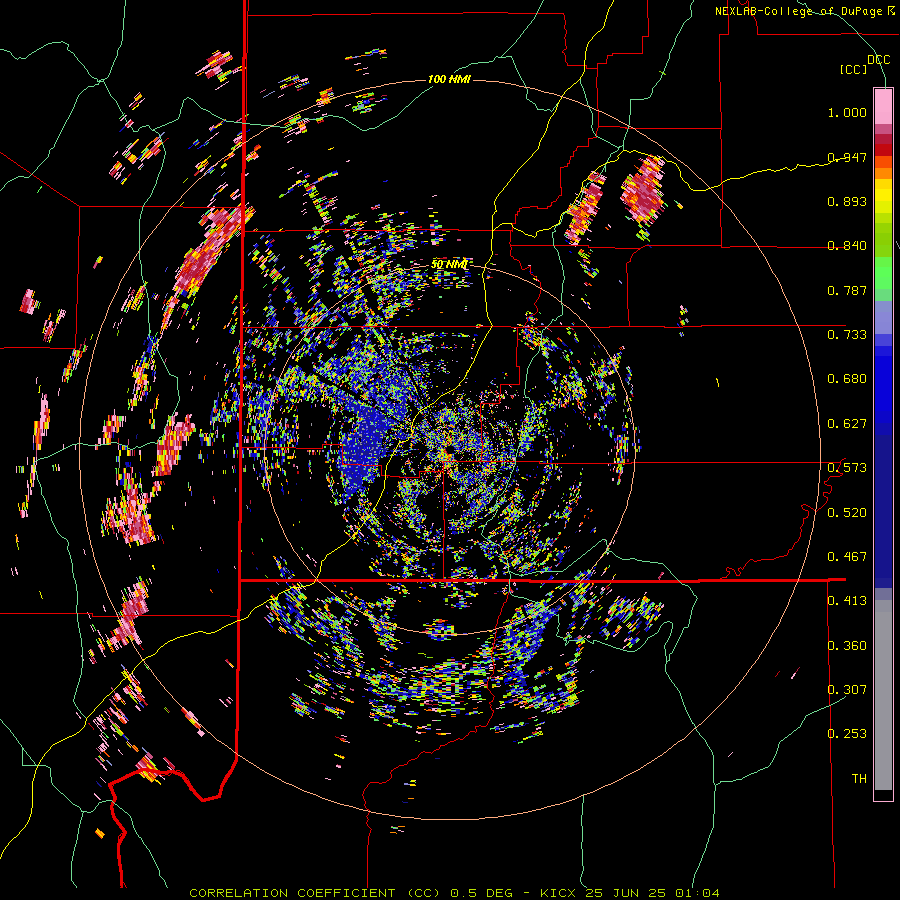Click the 0.413 scale value
900x900 pixels.
[847, 601]
